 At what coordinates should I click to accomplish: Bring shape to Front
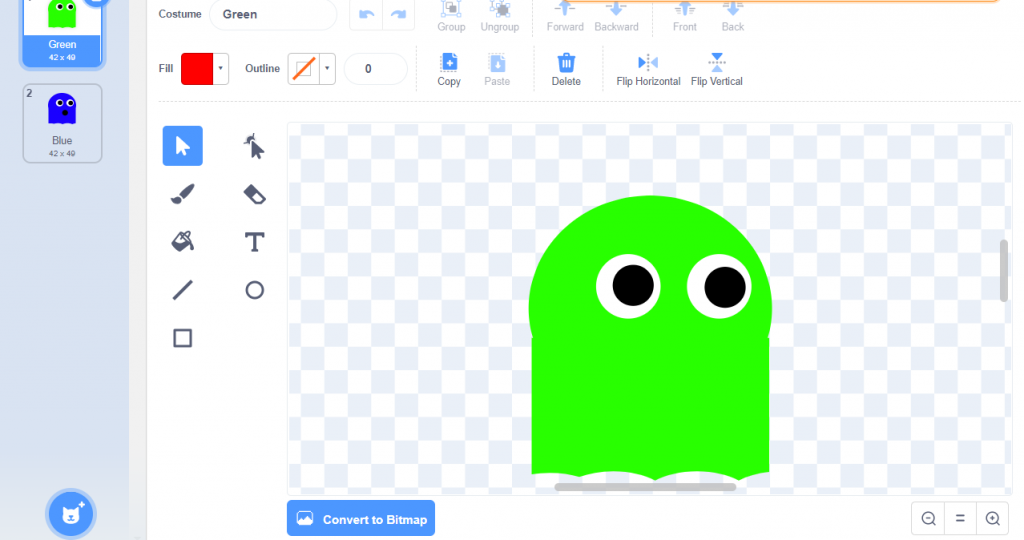[684, 16]
